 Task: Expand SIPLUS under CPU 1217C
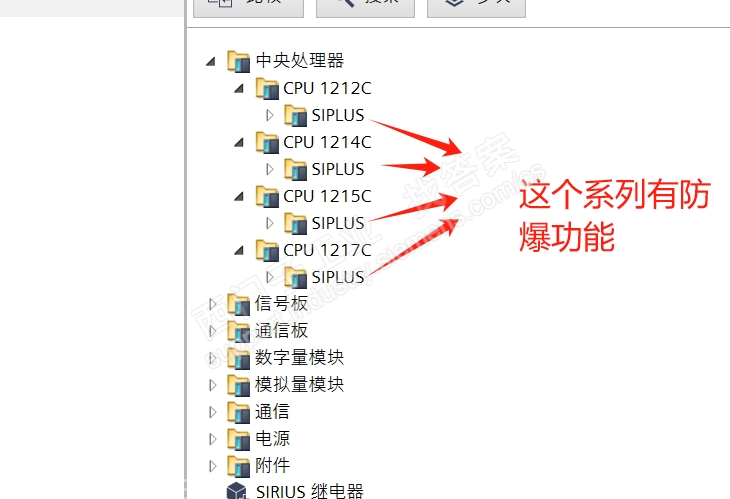click(x=269, y=277)
